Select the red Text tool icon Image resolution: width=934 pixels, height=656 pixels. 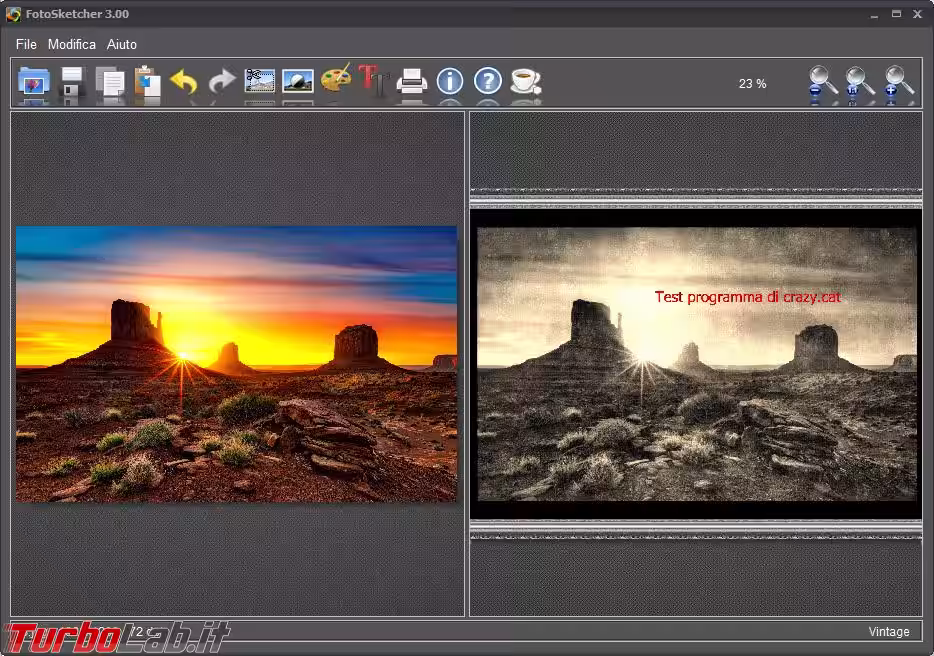point(373,81)
